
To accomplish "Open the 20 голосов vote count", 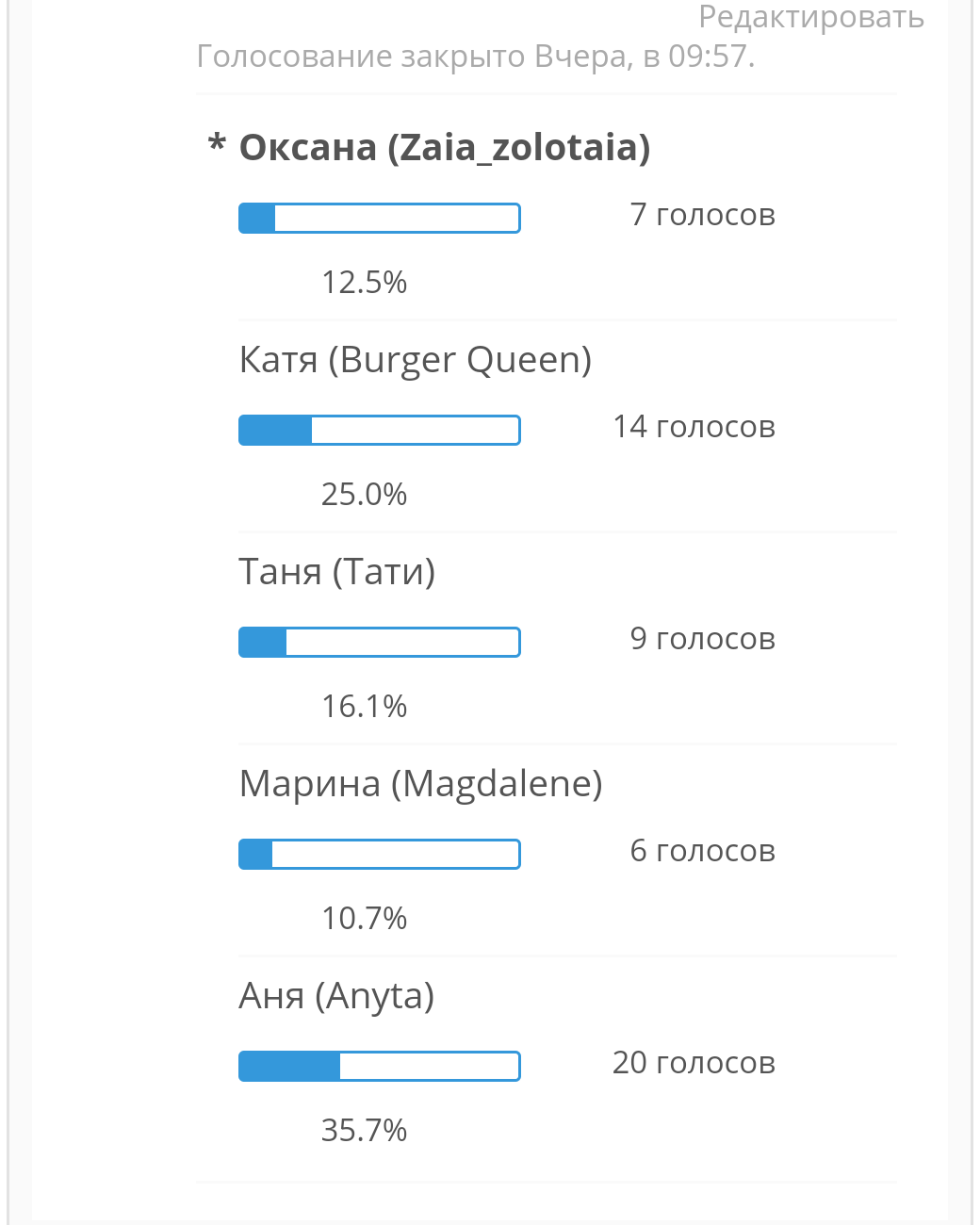I will [694, 1063].
